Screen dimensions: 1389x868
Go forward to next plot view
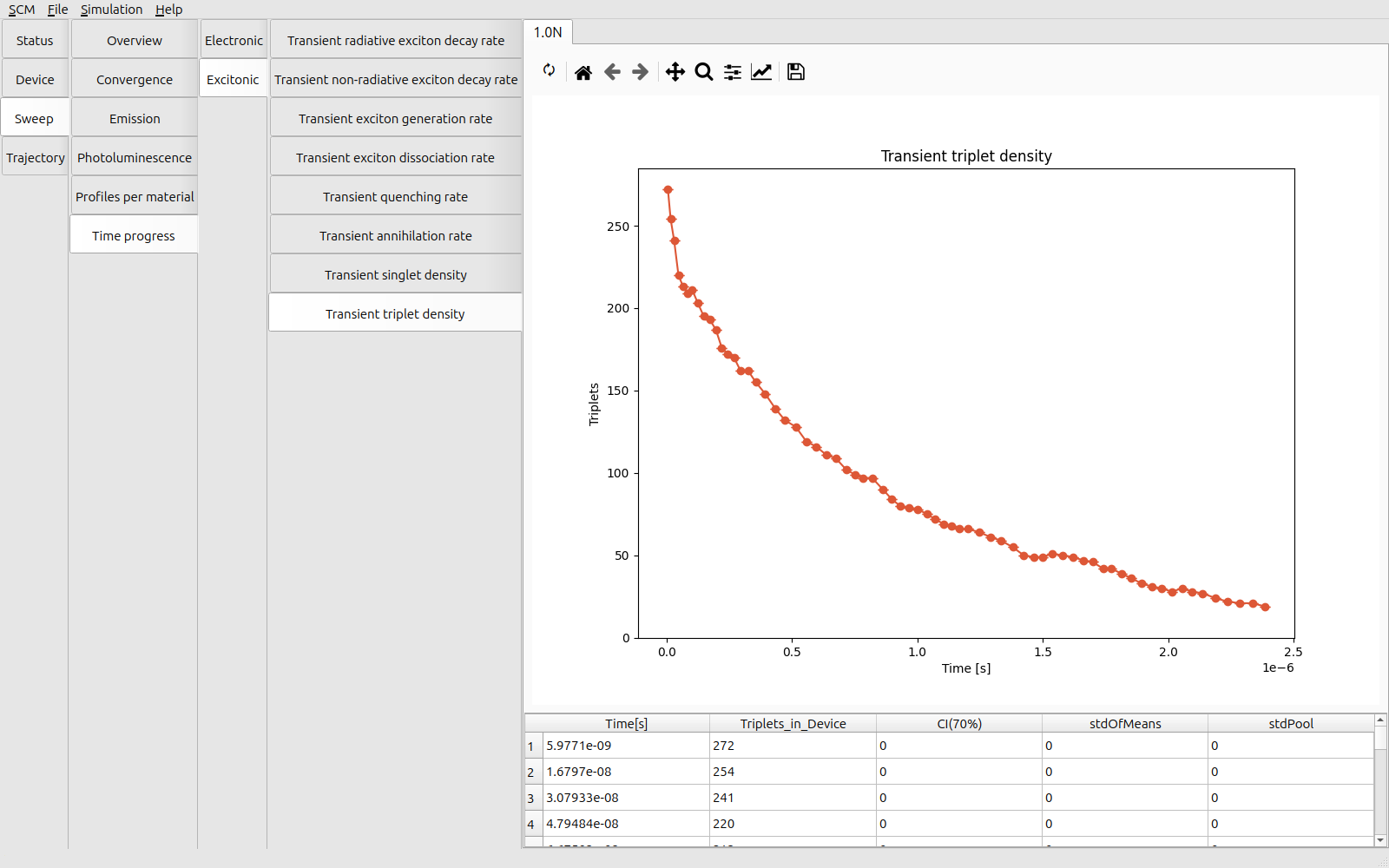tap(641, 72)
